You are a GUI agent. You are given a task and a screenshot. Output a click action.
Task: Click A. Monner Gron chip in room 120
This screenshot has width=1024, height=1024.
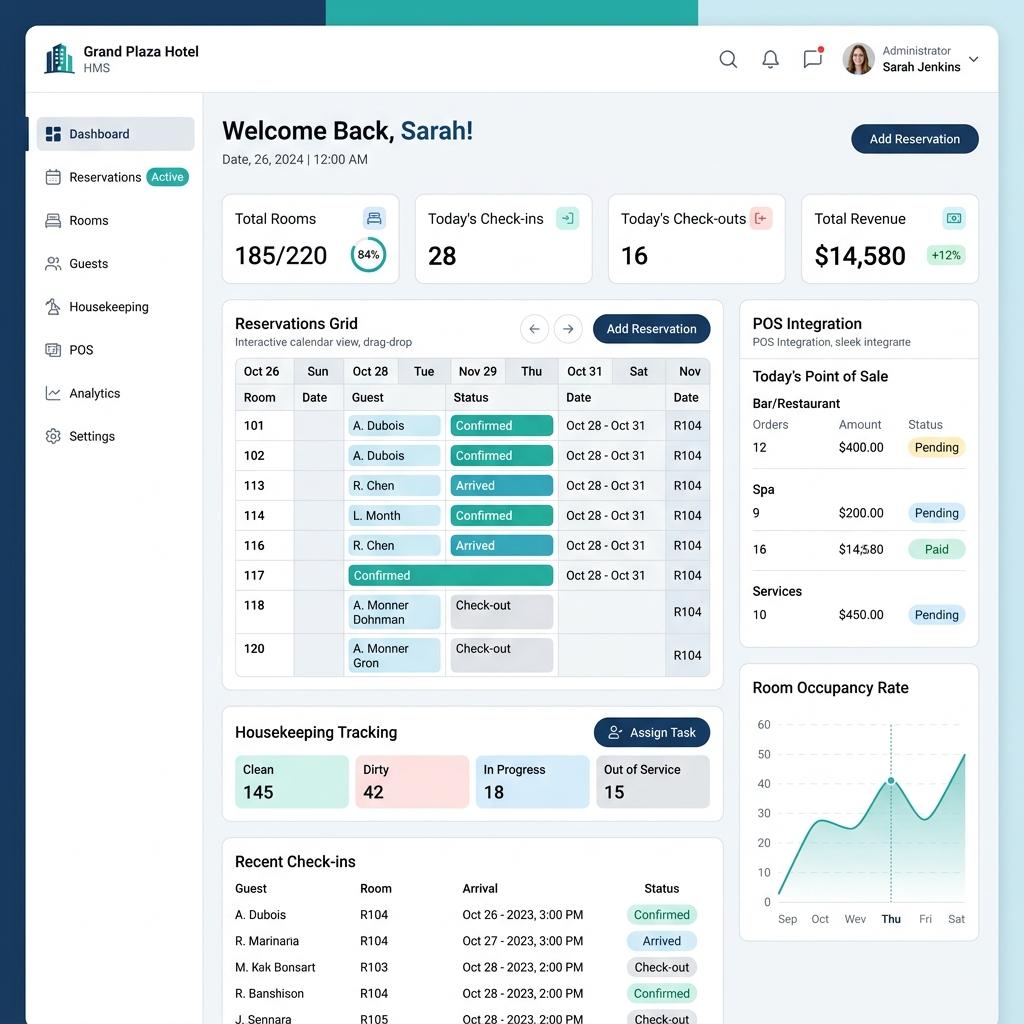tap(394, 655)
